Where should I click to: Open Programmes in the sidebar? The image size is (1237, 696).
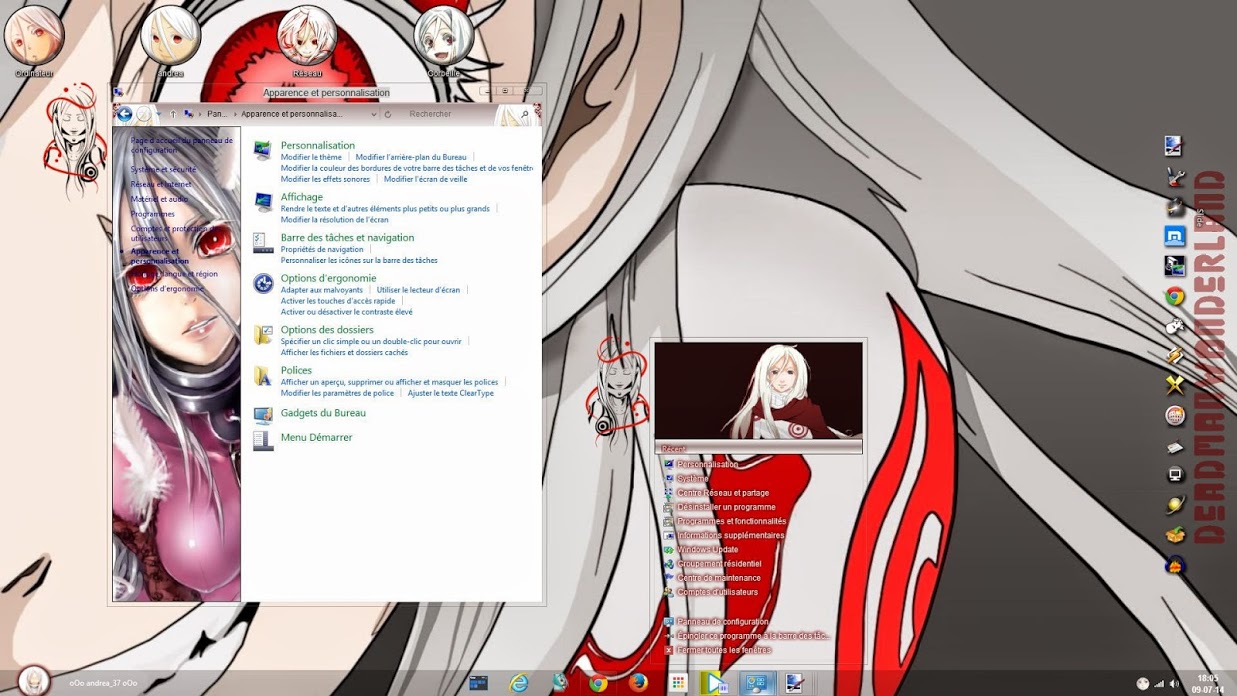pos(153,214)
